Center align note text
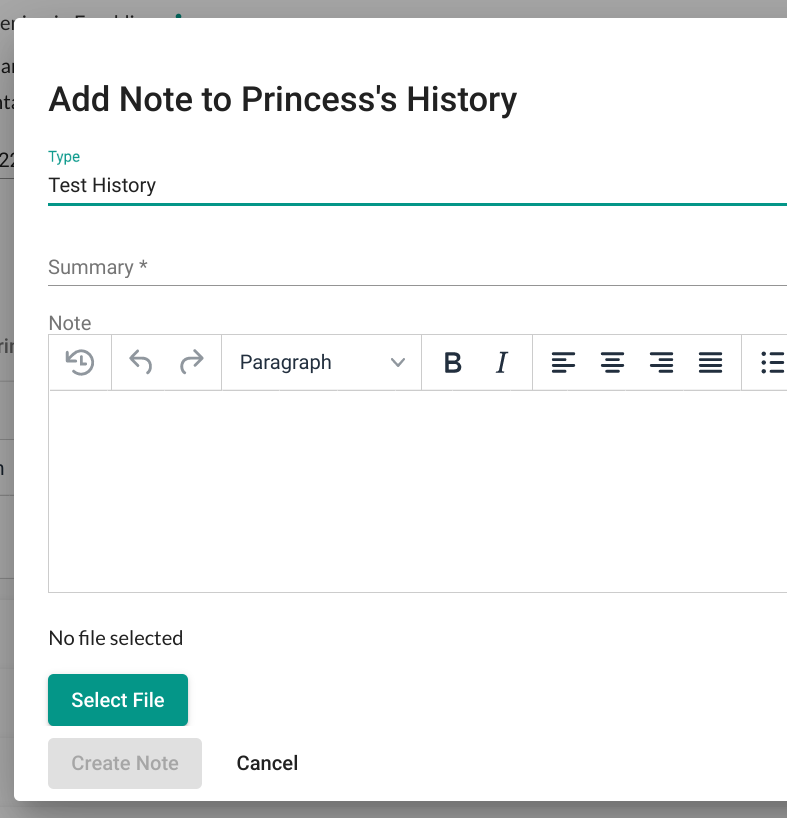This screenshot has height=818, width=787. pyautogui.click(x=612, y=362)
